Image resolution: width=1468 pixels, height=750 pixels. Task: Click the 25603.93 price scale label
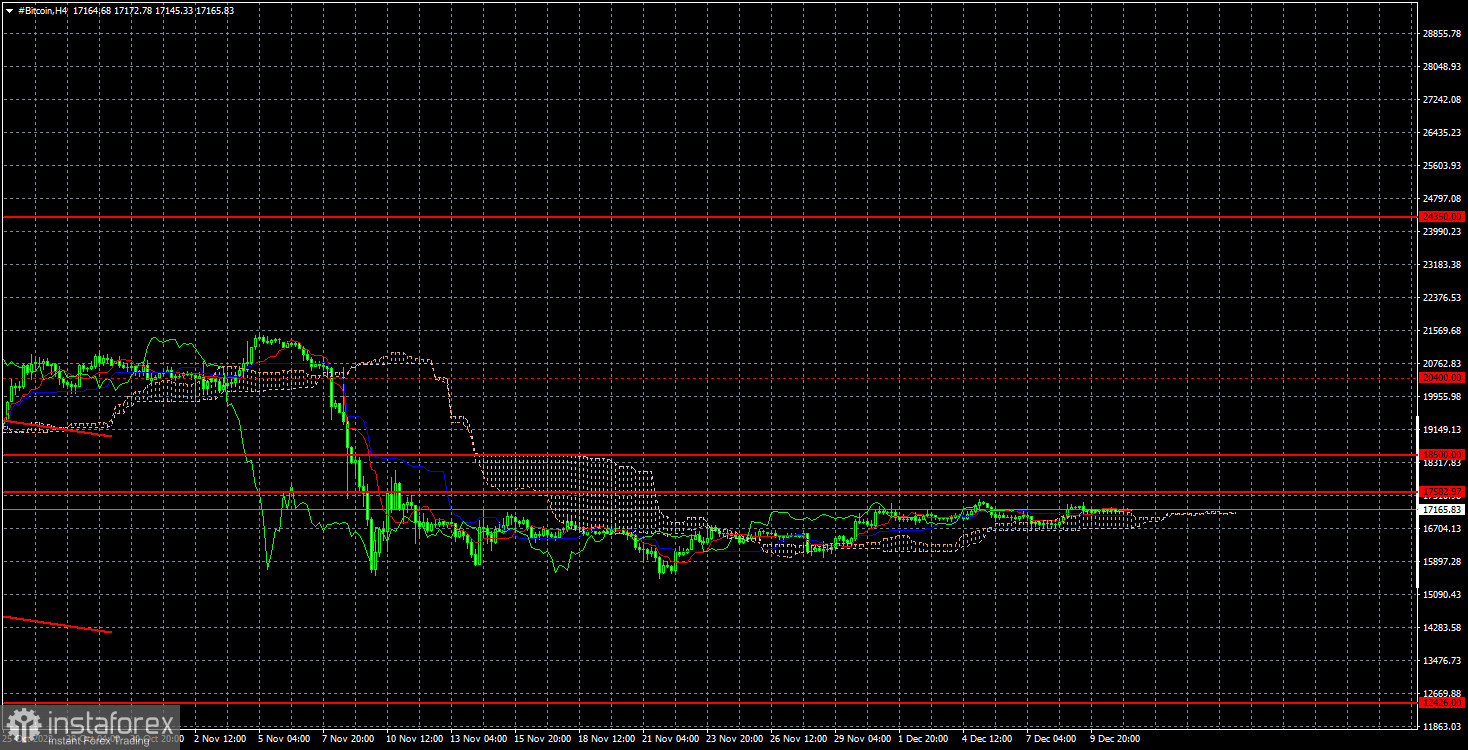(x=1442, y=165)
